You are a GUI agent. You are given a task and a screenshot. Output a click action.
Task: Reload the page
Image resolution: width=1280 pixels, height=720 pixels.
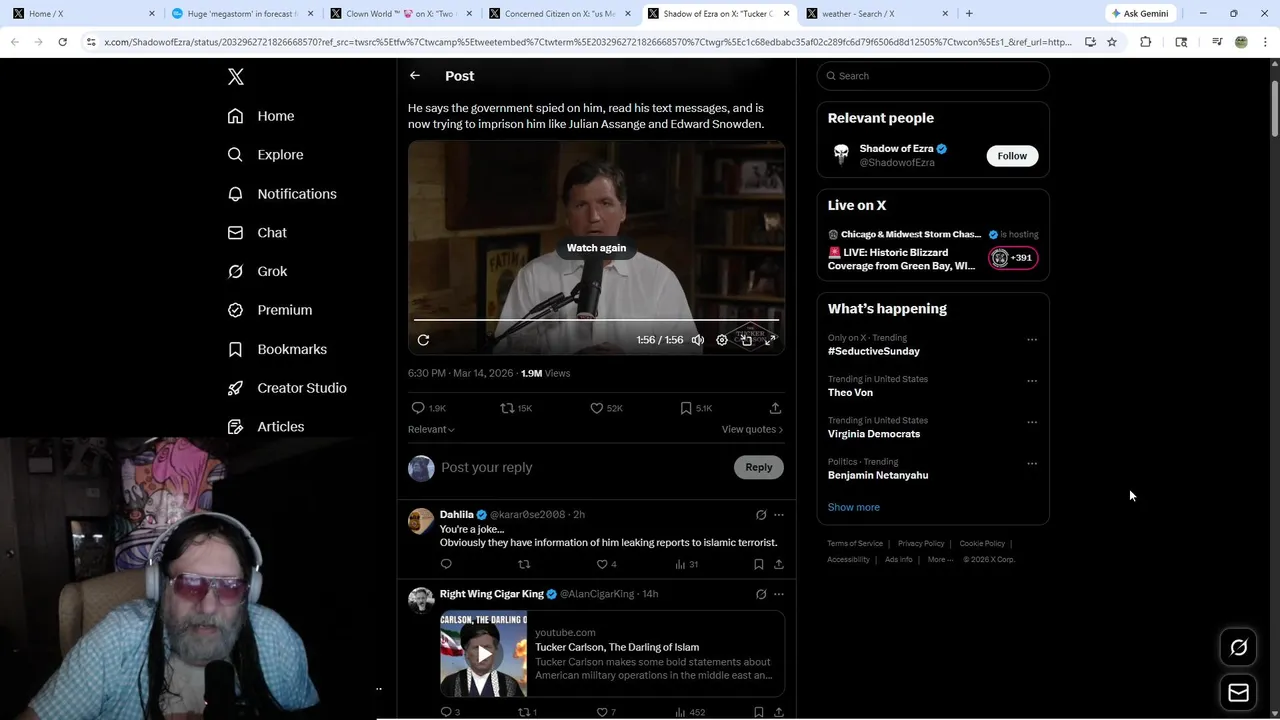(x=62, y=42)
